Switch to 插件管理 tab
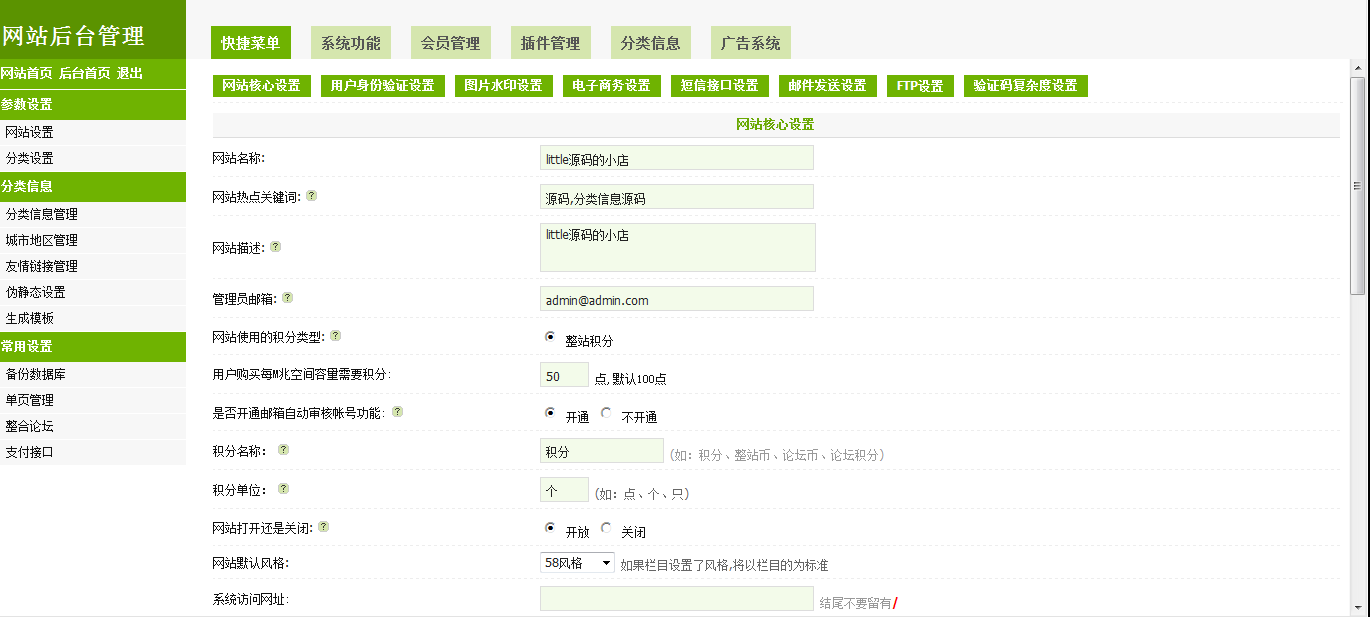This screenshot has height=617, width=1370. (x=551, y=43)
